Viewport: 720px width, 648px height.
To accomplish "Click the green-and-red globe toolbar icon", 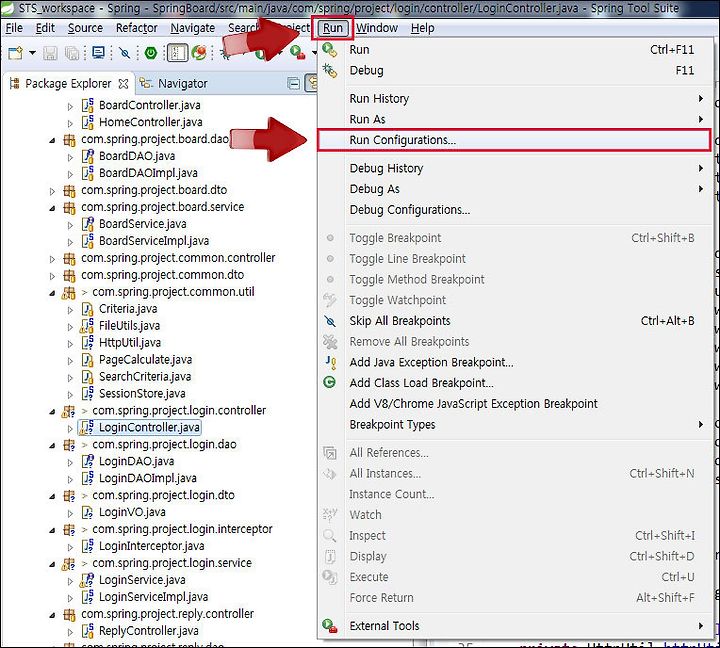I will point(199,53).
